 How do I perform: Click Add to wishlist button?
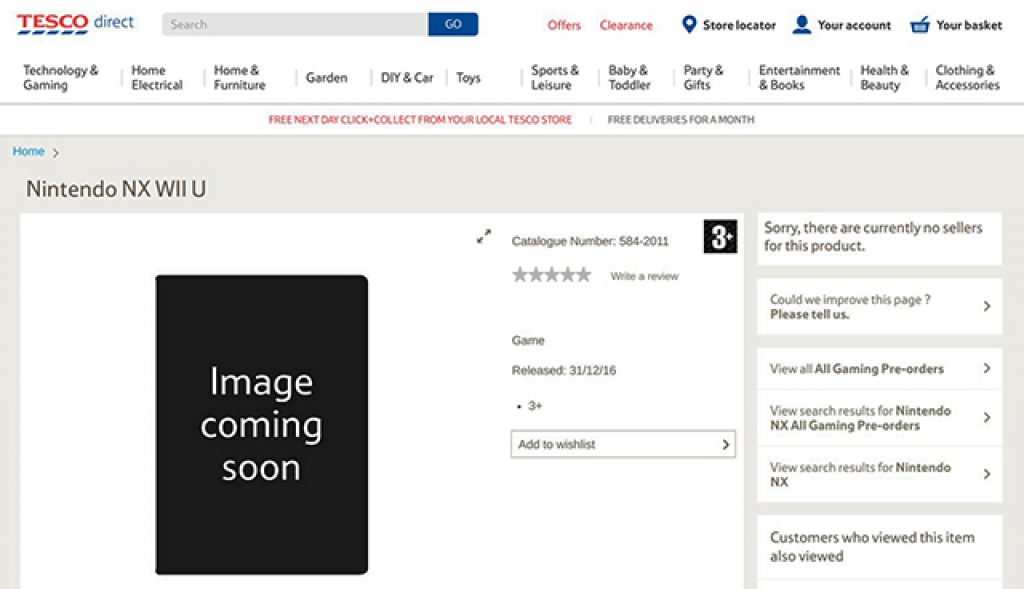pos(623,444)
